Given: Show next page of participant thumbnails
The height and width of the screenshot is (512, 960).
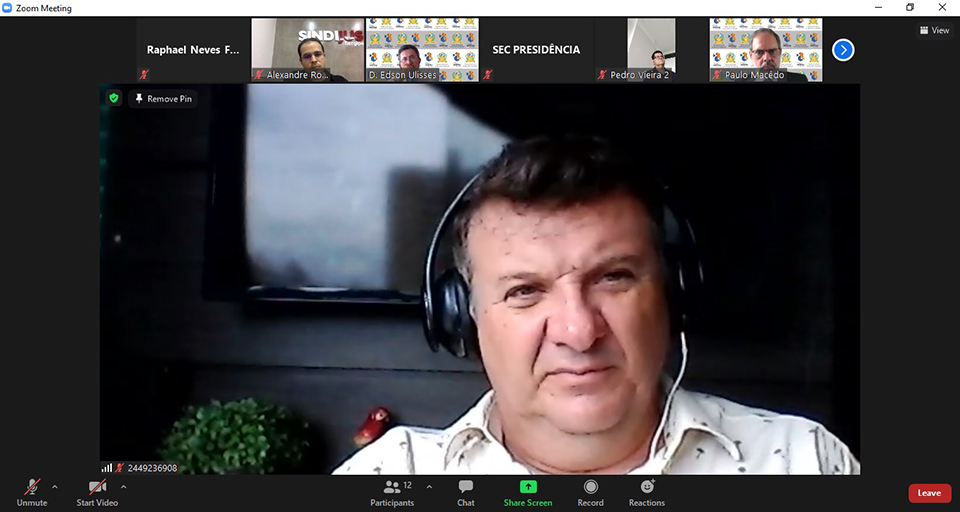Looking at the screenshot, I should point(843,49).
